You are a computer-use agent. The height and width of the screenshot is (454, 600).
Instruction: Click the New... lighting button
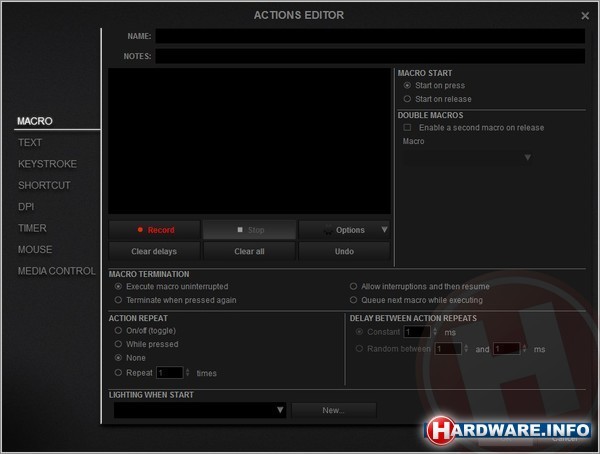[x=333, y=410]
